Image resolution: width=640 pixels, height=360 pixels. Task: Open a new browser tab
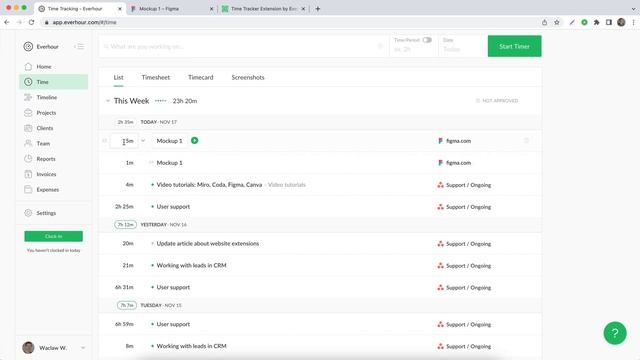(318, 9)
